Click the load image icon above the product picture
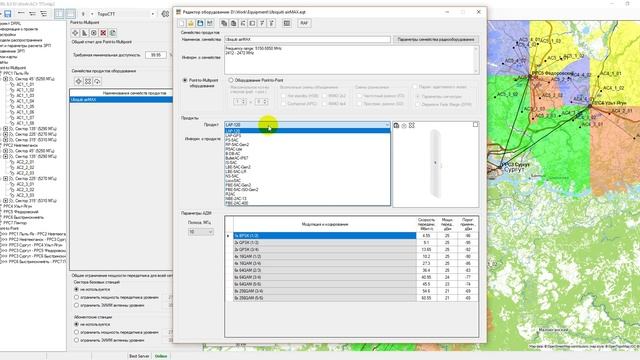Image resolution: width=640 pixels, height=360 pixels. coord(396,125)
